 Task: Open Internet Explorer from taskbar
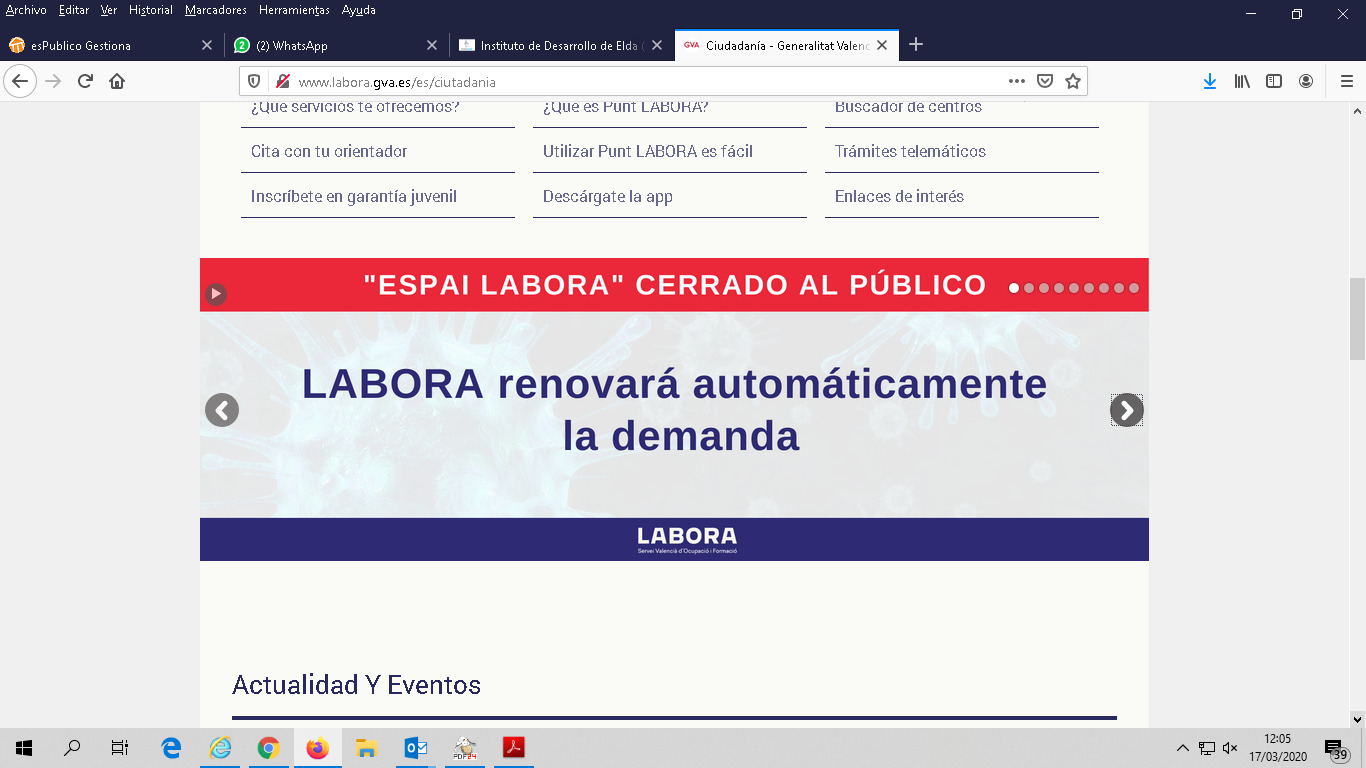pyautogui.click(x=220, y=748)
